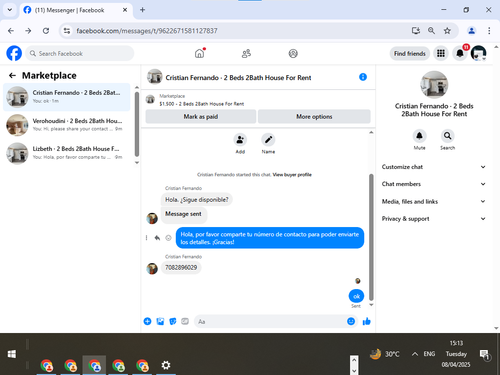View site information icon in address bar
The height and width of the screenshot is (375, 500).
pyautogui.click(x=67, y=31)
